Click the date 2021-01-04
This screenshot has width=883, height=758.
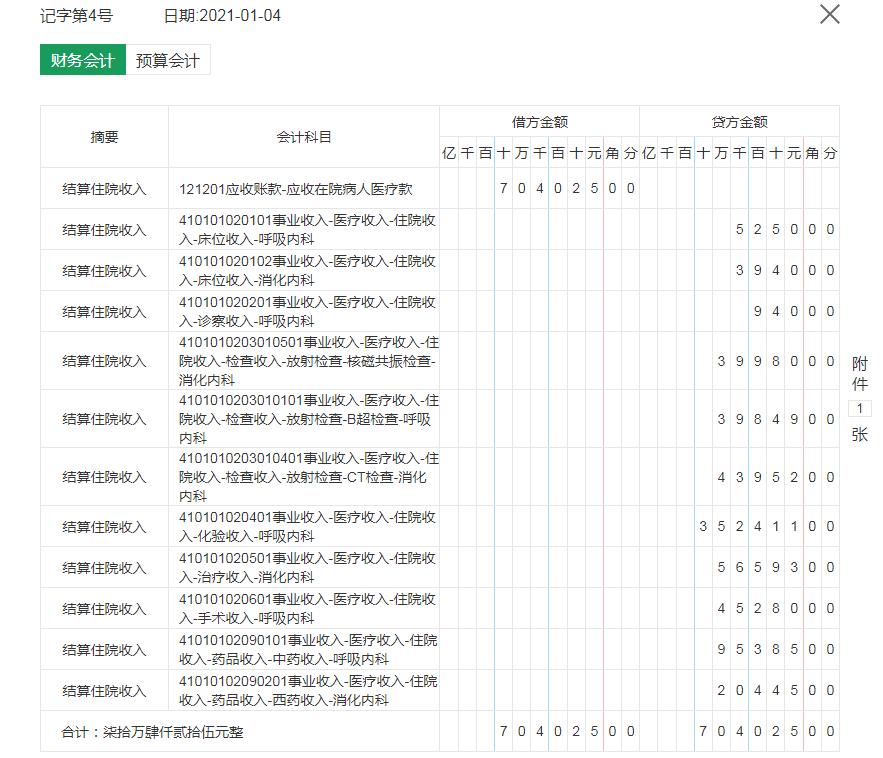[x=223, y=15]
